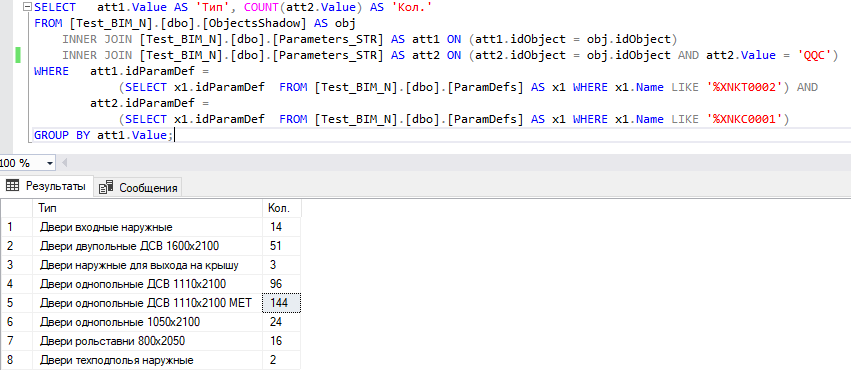Viewport: 851px width, 370px height.
Task: Select row header 4 in results
Action: pyautogui.click(x=17, y=284)
